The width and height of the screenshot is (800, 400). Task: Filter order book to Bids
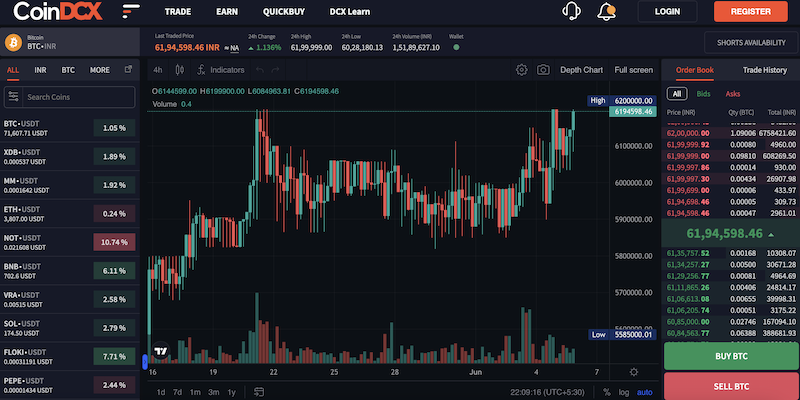coord(703,94)
